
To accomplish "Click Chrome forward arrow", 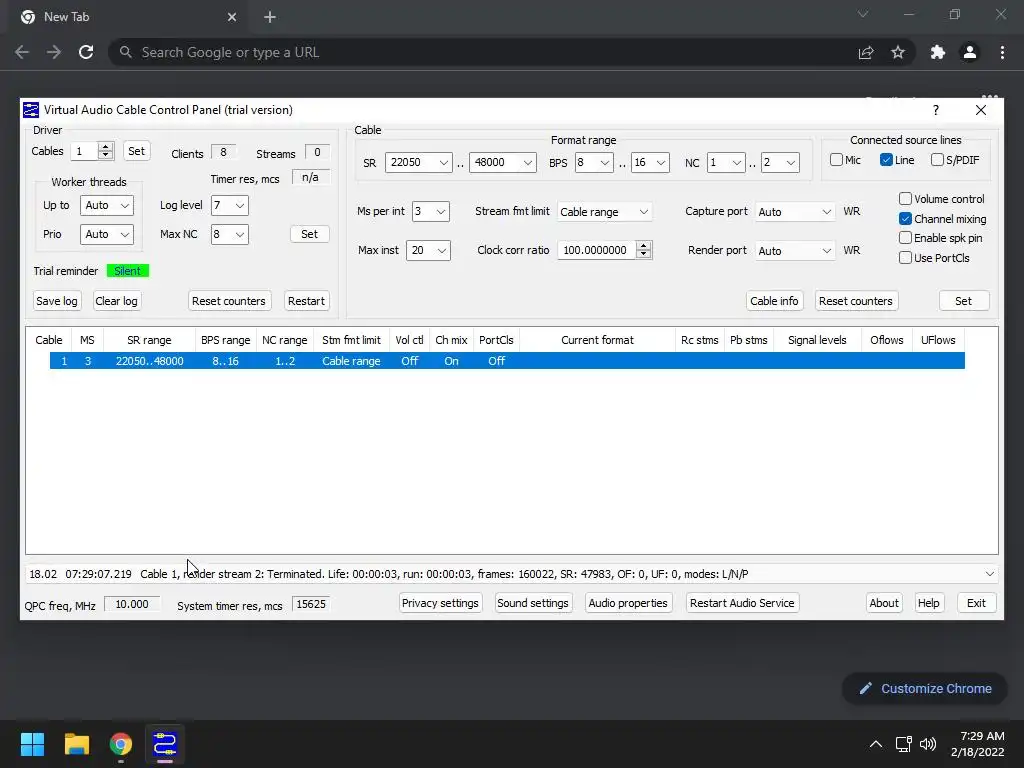I will [54, 52].
